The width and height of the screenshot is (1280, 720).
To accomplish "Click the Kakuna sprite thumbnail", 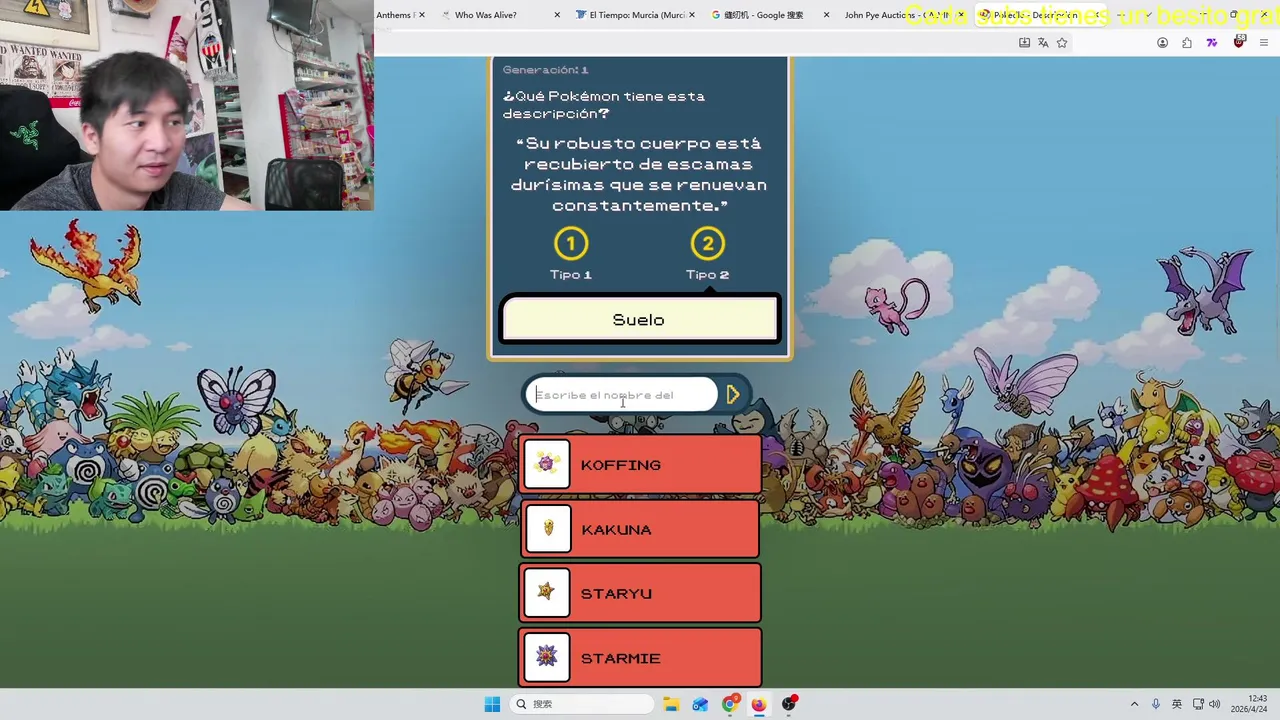I will pos(547,529).
